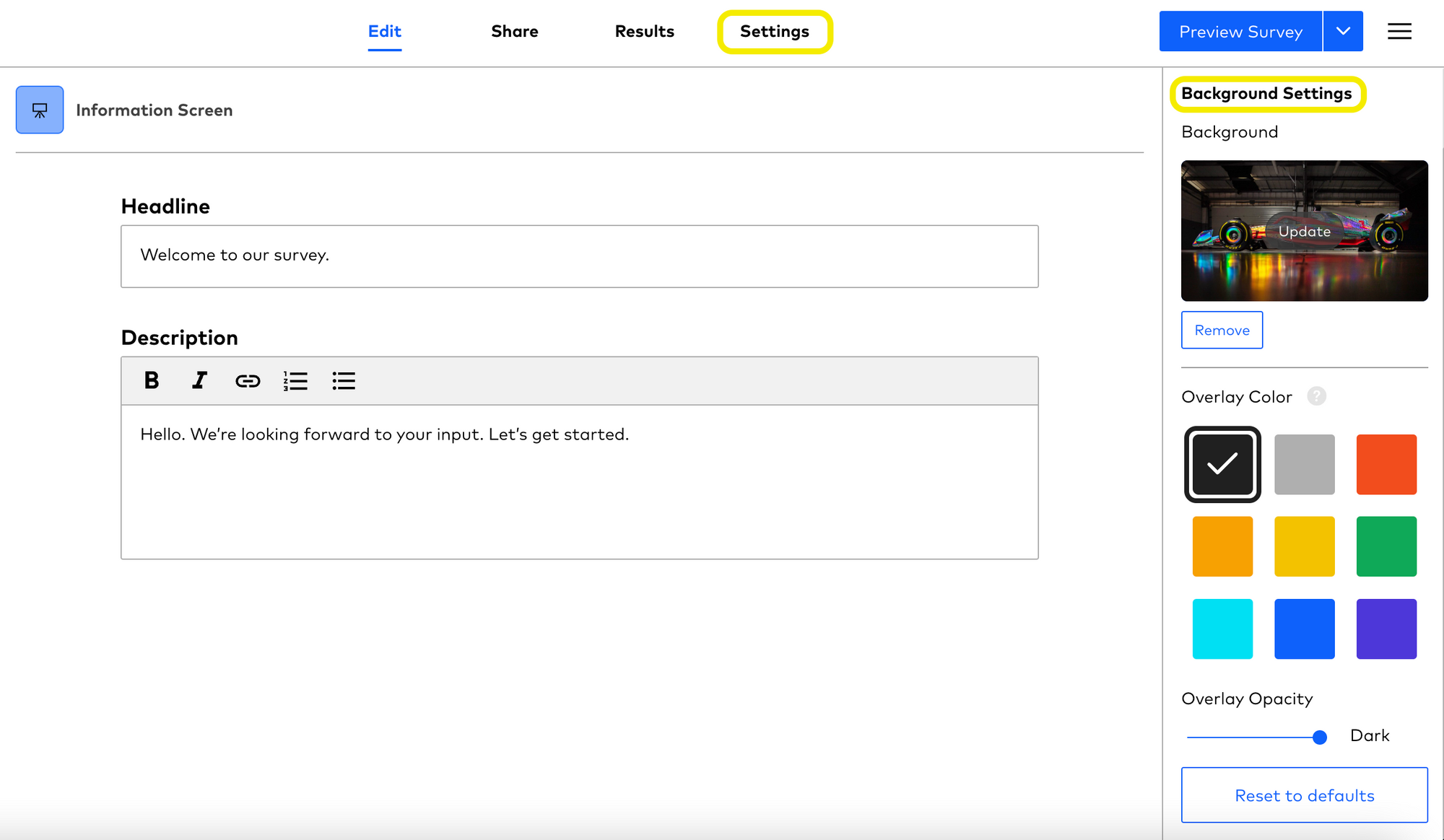Switch to the Share tab
The height and width of the screenshot is (840, 1444).
pyautogui.click(x=515, y=31)
